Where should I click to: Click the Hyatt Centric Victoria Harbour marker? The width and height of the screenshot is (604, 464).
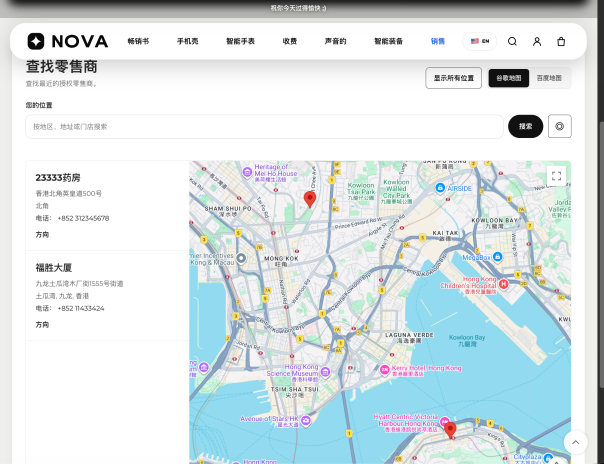(444, 421)
